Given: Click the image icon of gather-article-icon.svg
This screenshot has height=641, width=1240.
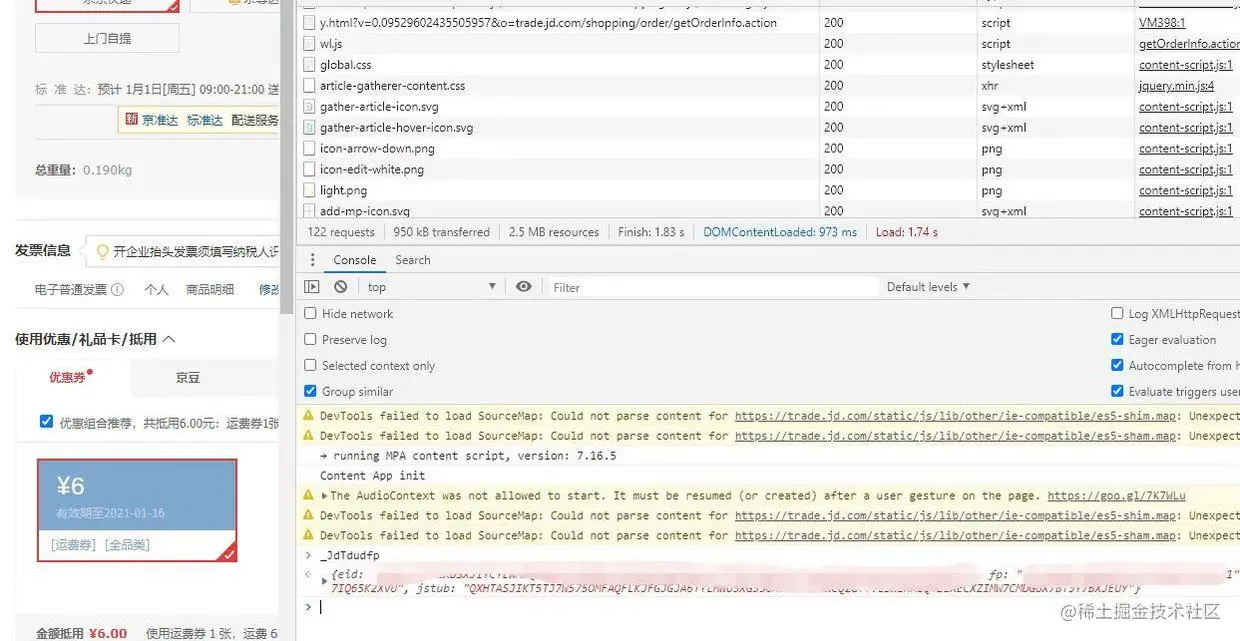Looking at the screenshot, I should pyautogui.click(x=310, y=107).
